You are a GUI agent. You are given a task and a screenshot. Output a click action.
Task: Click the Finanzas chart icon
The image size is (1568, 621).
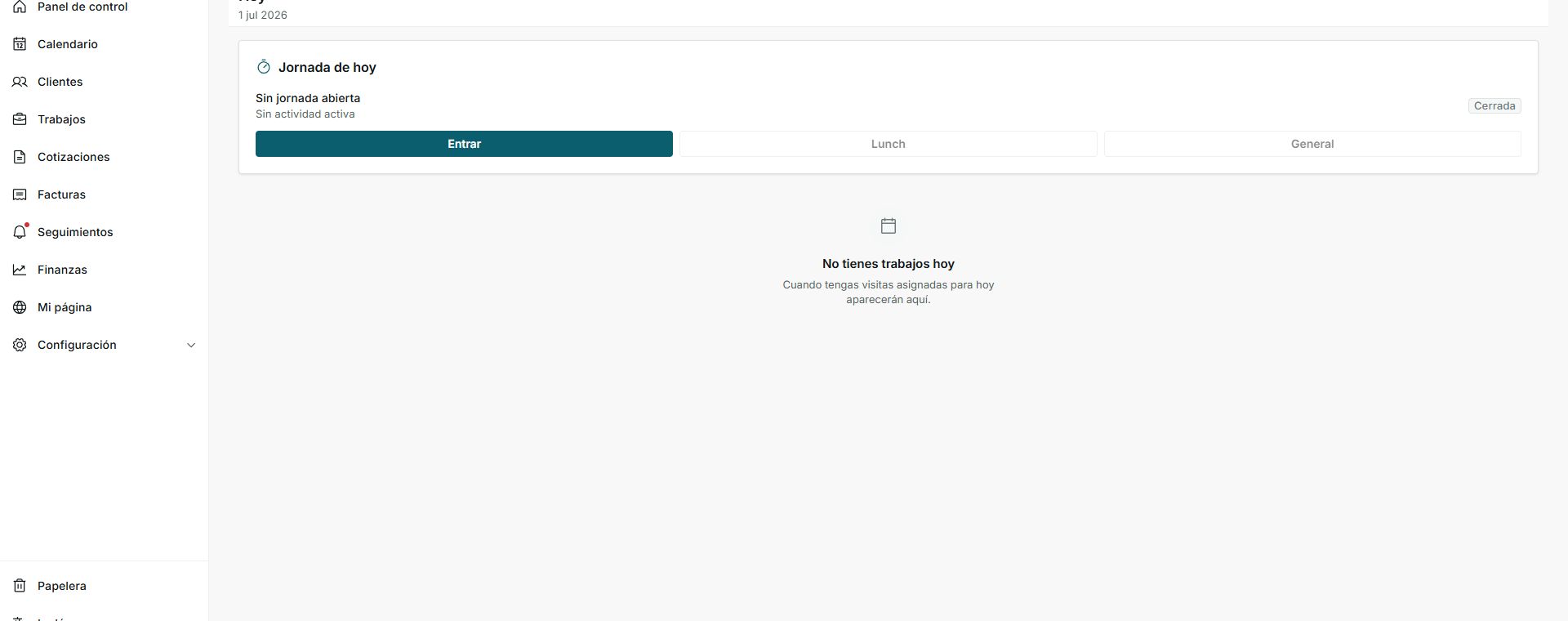pos(20,270)
